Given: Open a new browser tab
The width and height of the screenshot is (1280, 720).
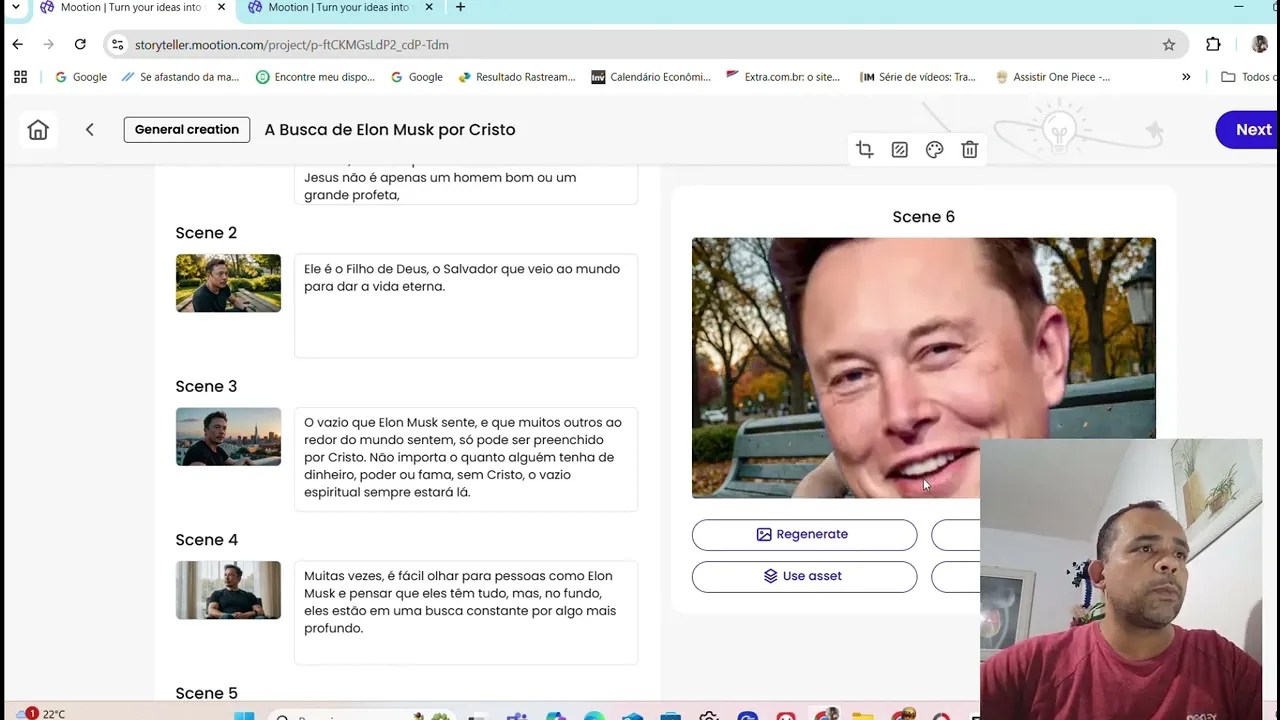Looking at the screenshot, I should [x=460, y=7].
